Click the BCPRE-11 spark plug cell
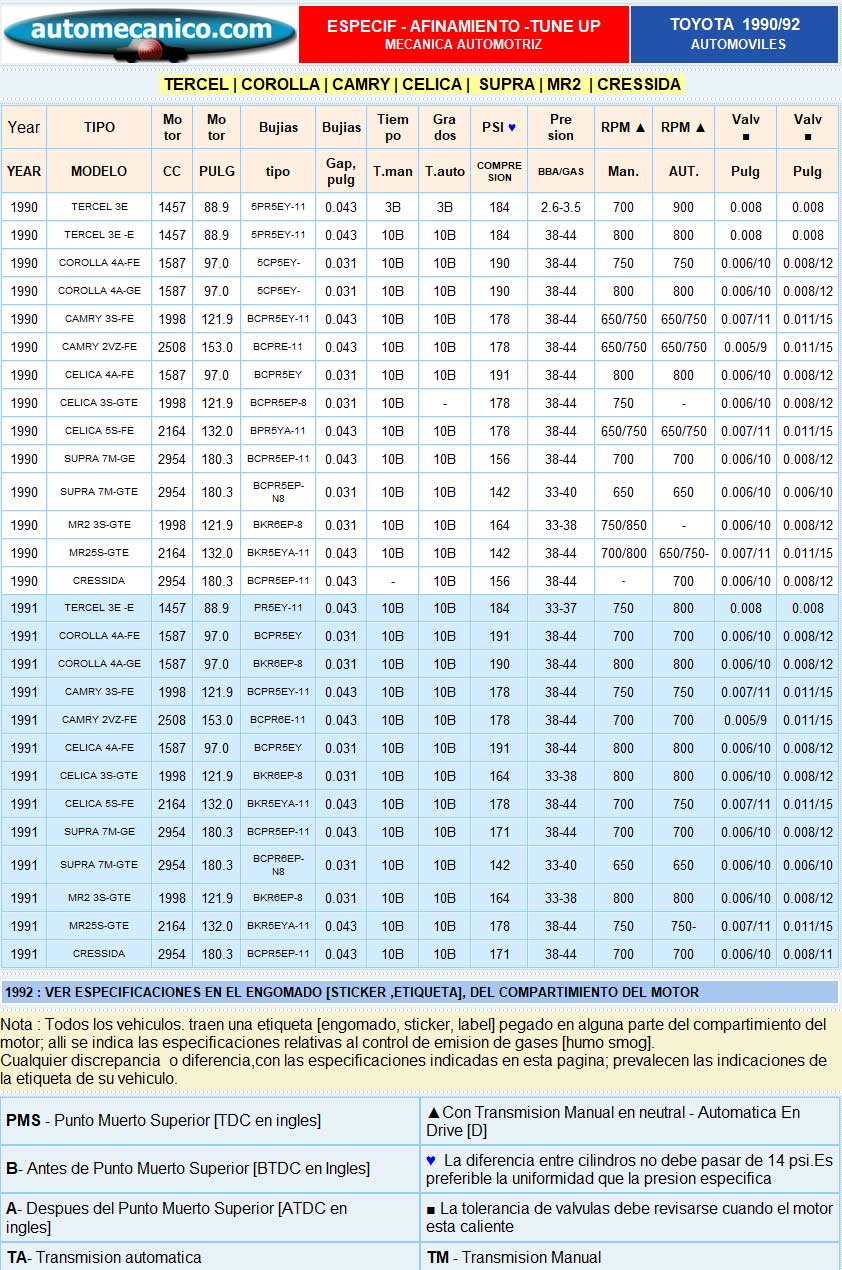This screenshot has height=1270, width=842. 278,347
